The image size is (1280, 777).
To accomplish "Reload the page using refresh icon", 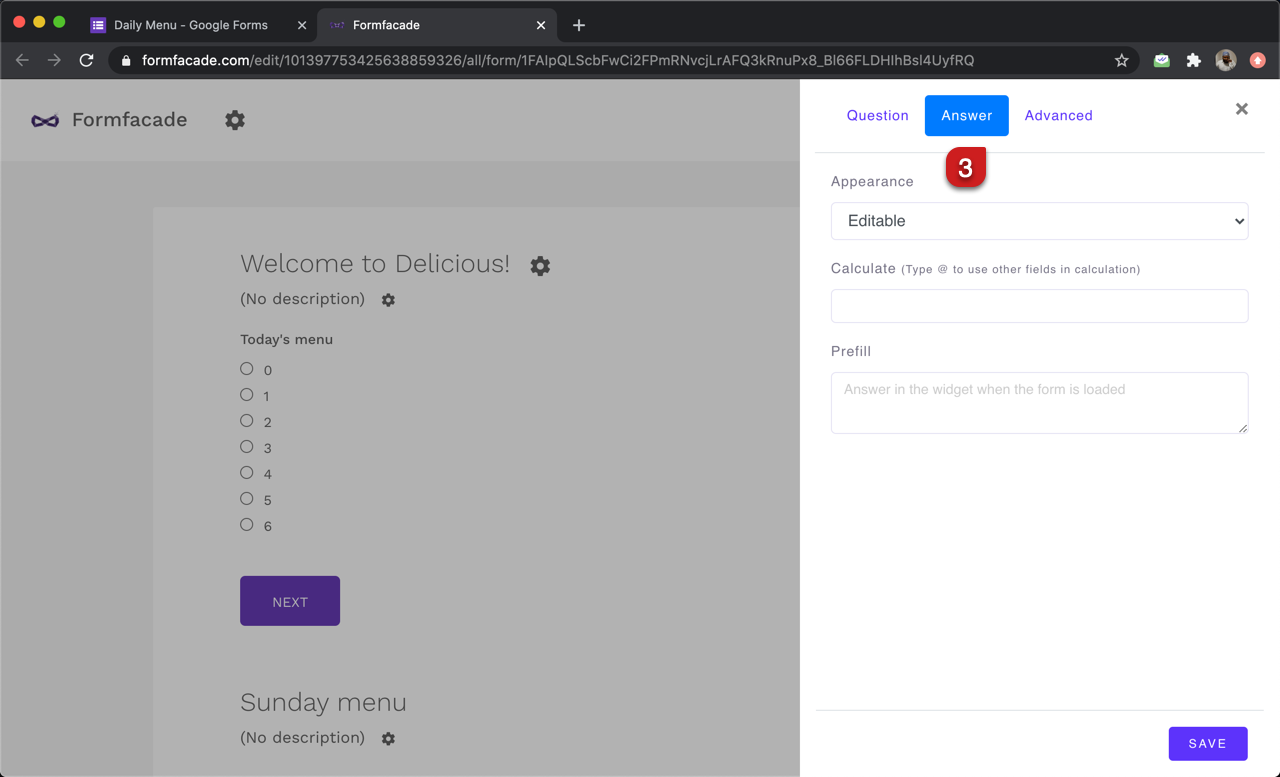I will pyautogui.click(x=87, y=61).
